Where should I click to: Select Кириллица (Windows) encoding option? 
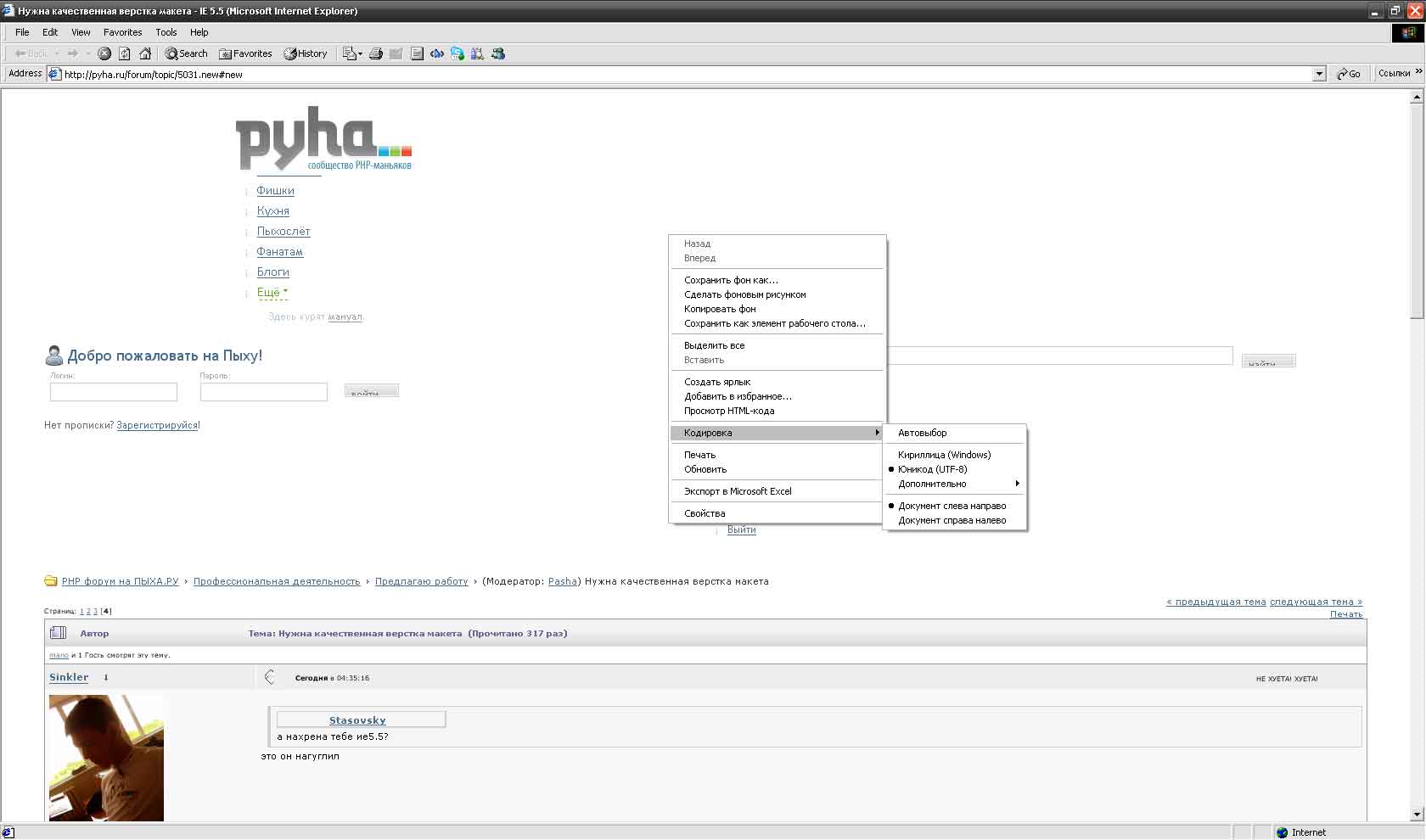click(x=944, y=455)
